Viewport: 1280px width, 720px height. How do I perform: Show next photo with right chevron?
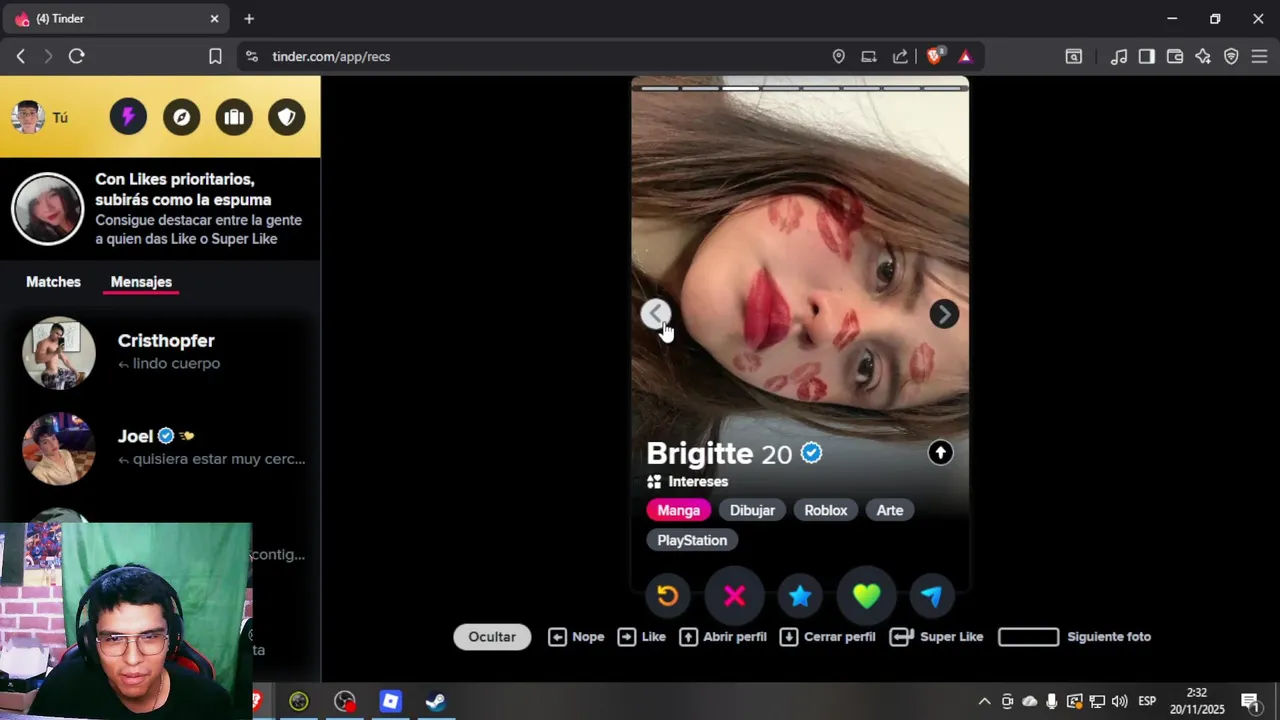coord(944,314)
